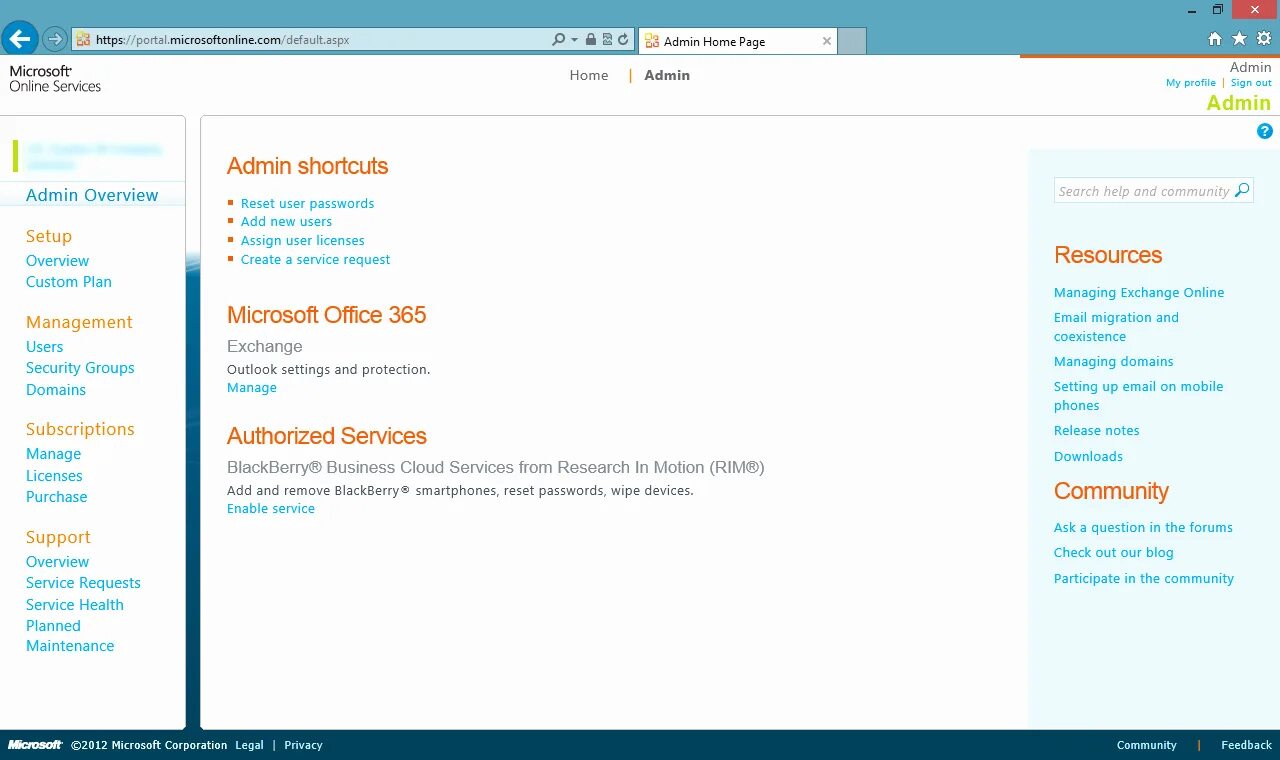Screen dimensions: 1280x760
Task: Open Users under Management
Action: [x=44, y=347]
